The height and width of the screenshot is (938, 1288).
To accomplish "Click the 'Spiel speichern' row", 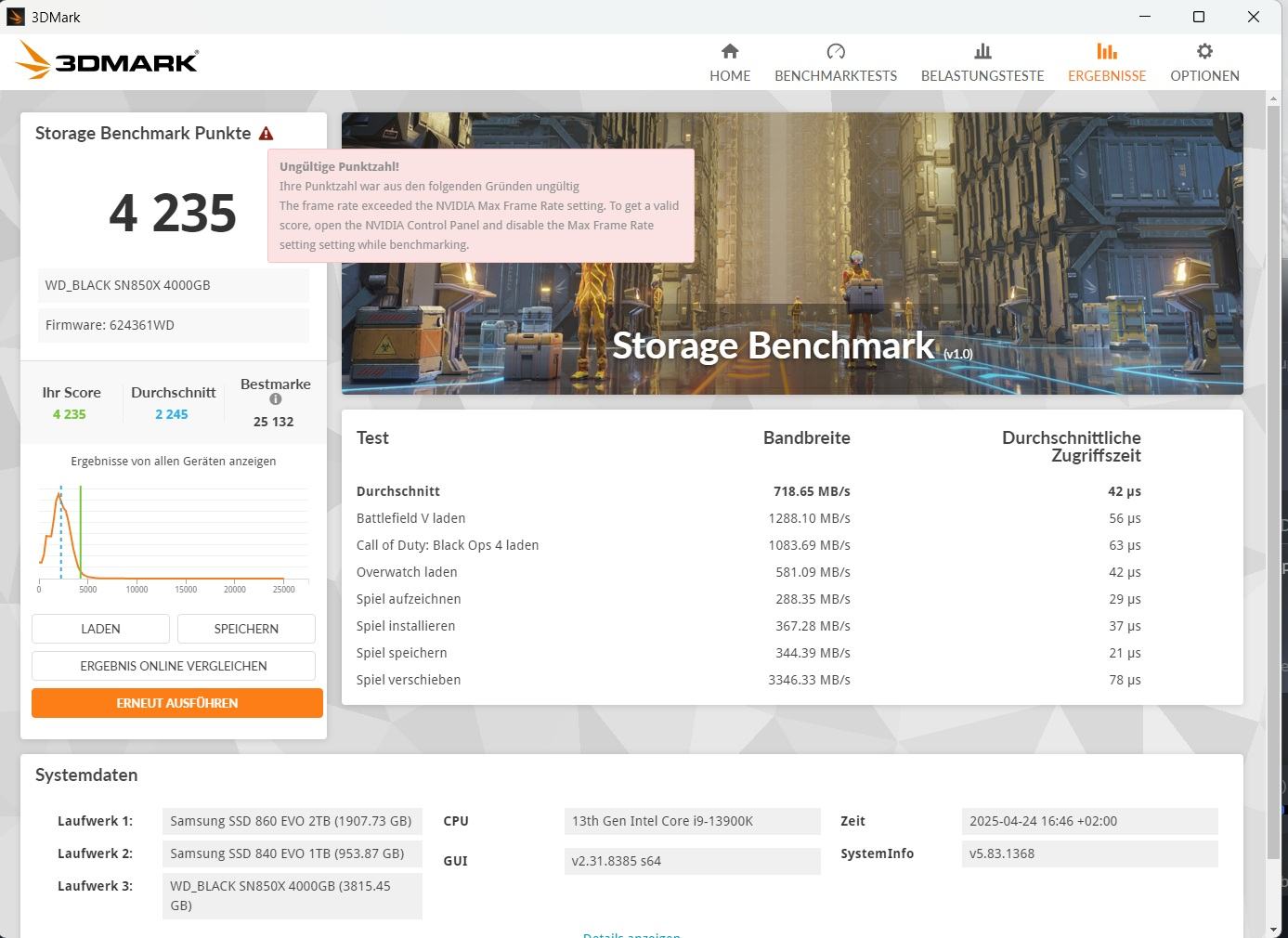I will 748,653.
